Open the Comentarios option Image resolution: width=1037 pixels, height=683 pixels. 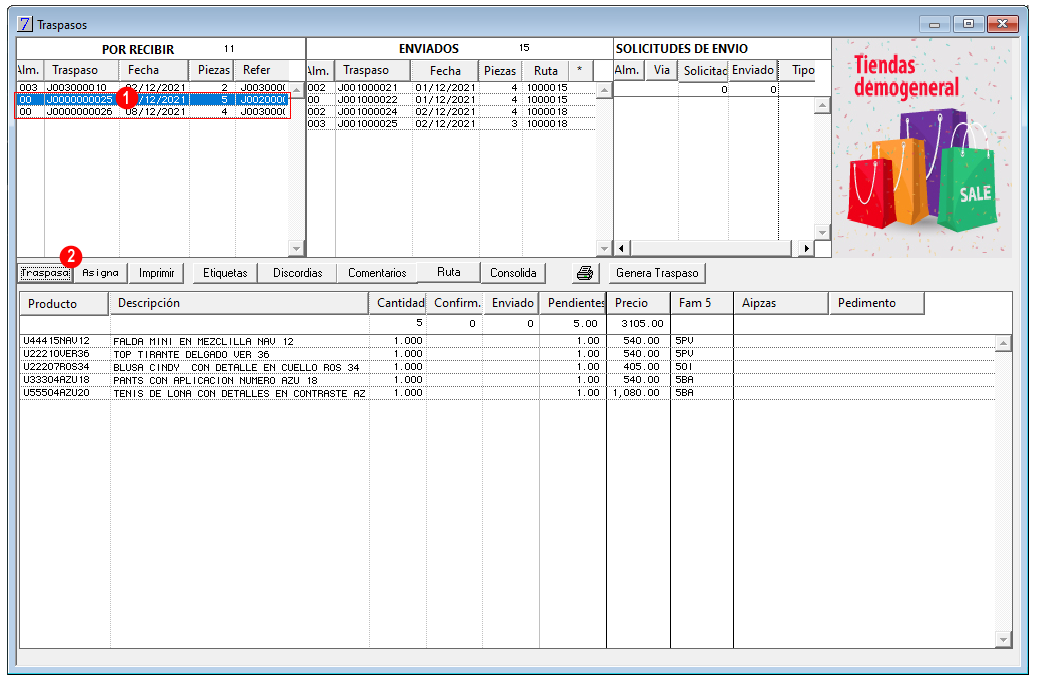pyautogui.click(x=377, y=273)
